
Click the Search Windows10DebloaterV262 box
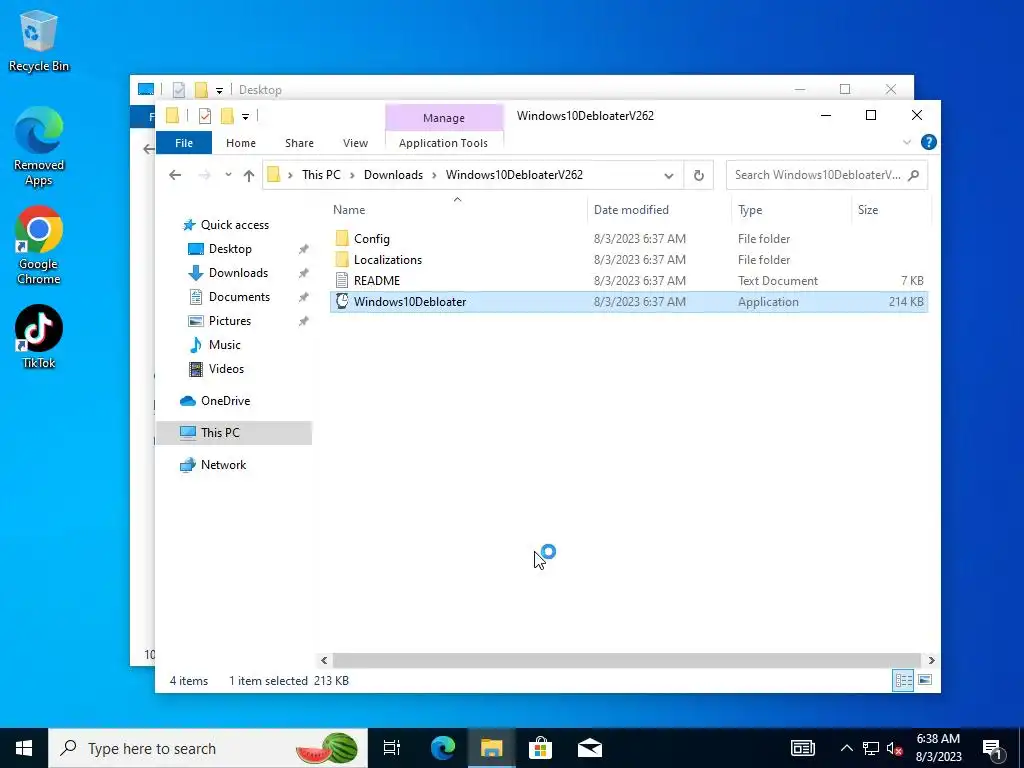[826, 175]
